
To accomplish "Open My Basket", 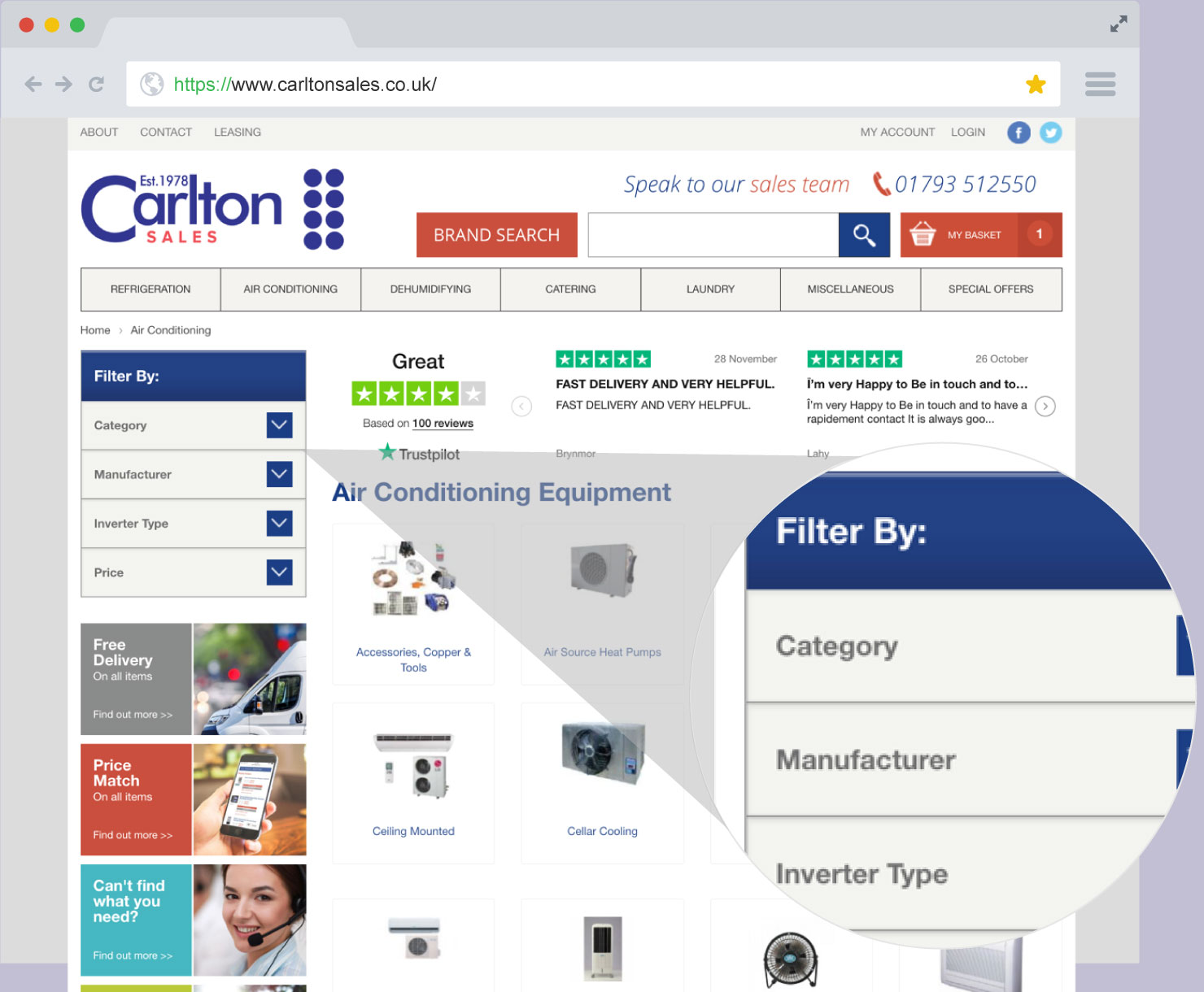I will 981,235.
